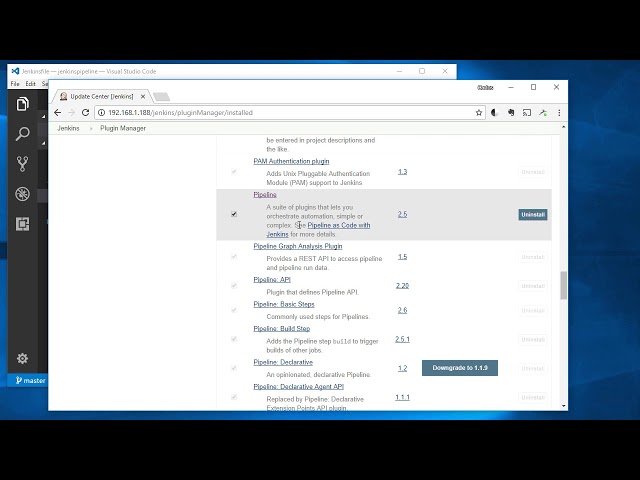Image resolution: width=640 pixels, height=480 pixels.
Task: Click Downgrade to 1.1.9 button
Action: (460, 368)
